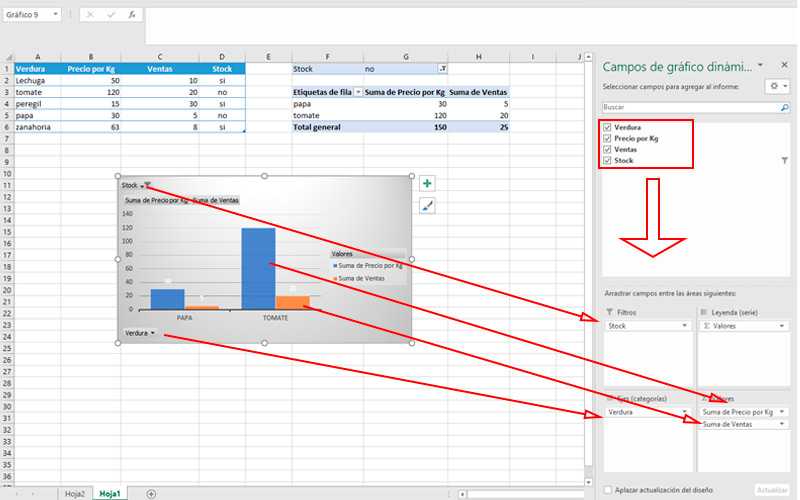Open the Name Box dropdown showing Gráfico 9

[x=56, y=14]
